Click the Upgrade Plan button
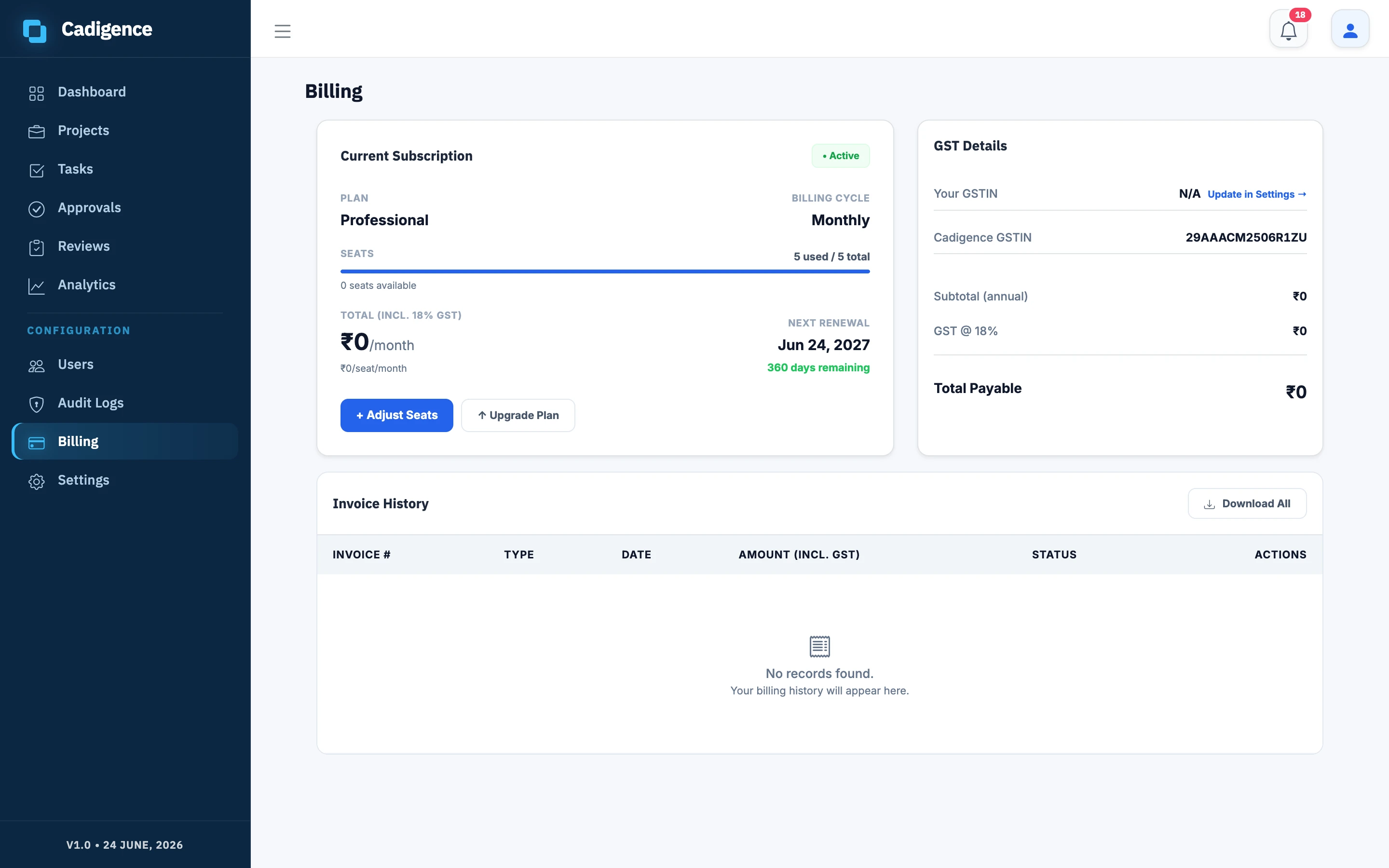The height and width of the screenshot is (868, 1389). 517,415
